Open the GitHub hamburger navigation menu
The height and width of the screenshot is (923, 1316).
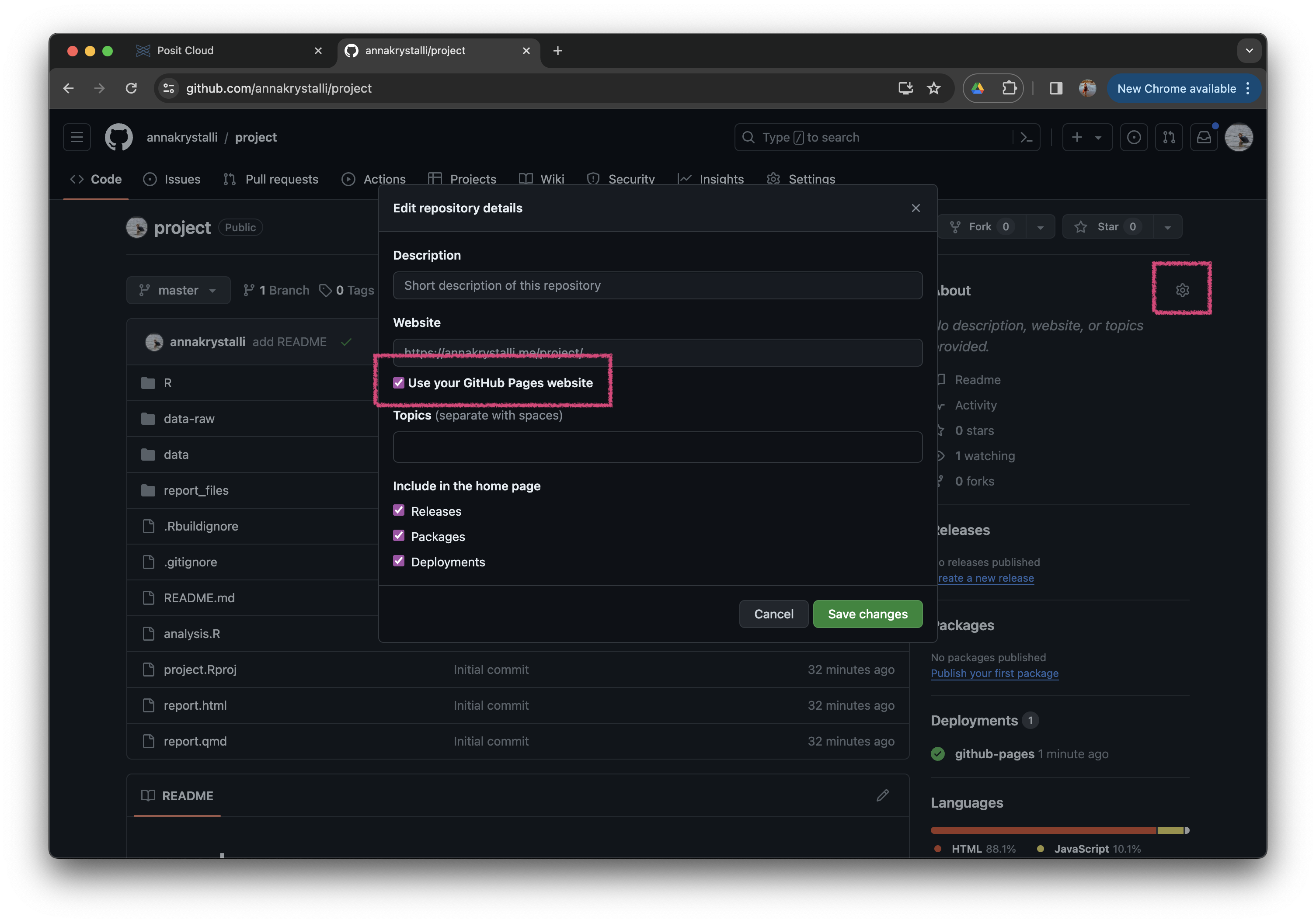point(77,138)
